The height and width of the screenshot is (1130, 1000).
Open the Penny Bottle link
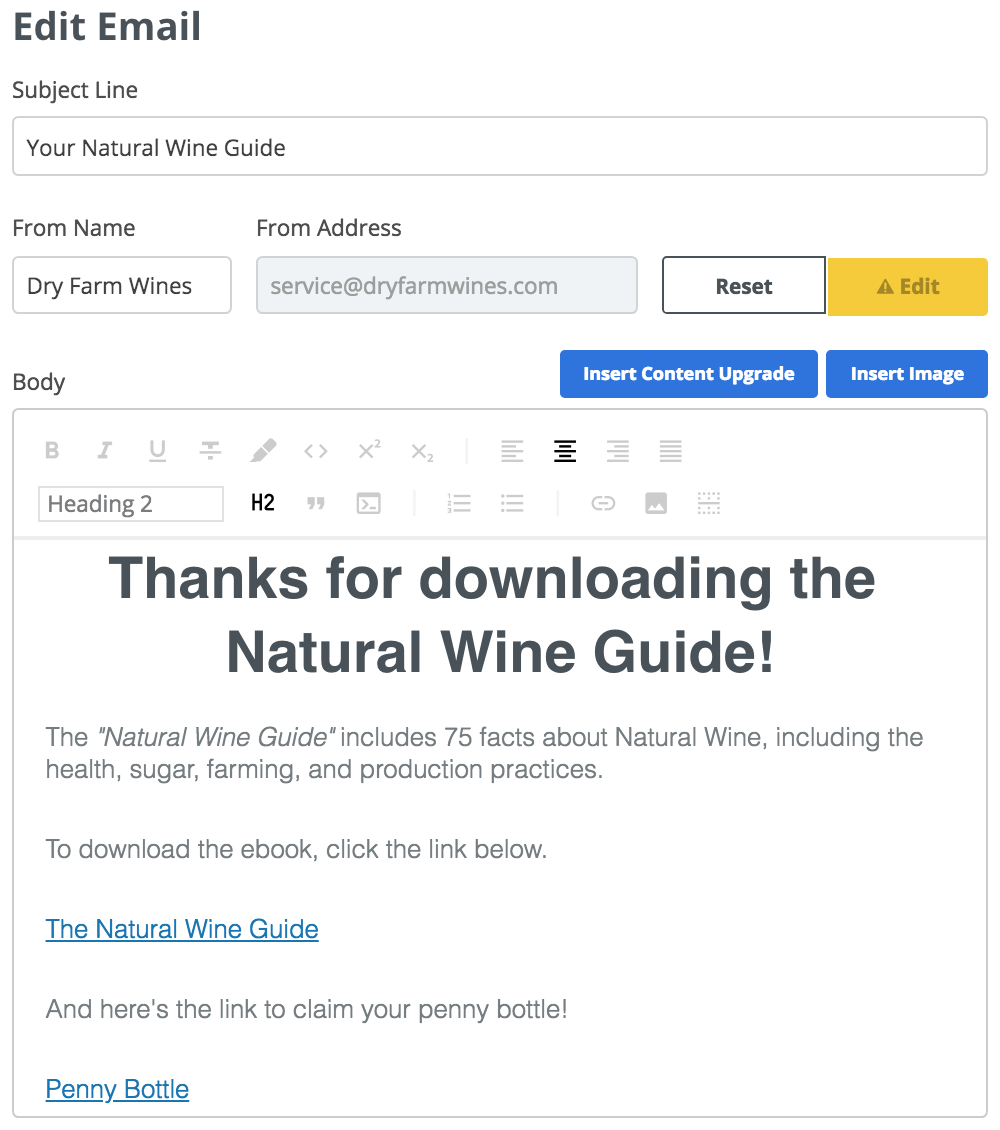[x=117, y=1089]
